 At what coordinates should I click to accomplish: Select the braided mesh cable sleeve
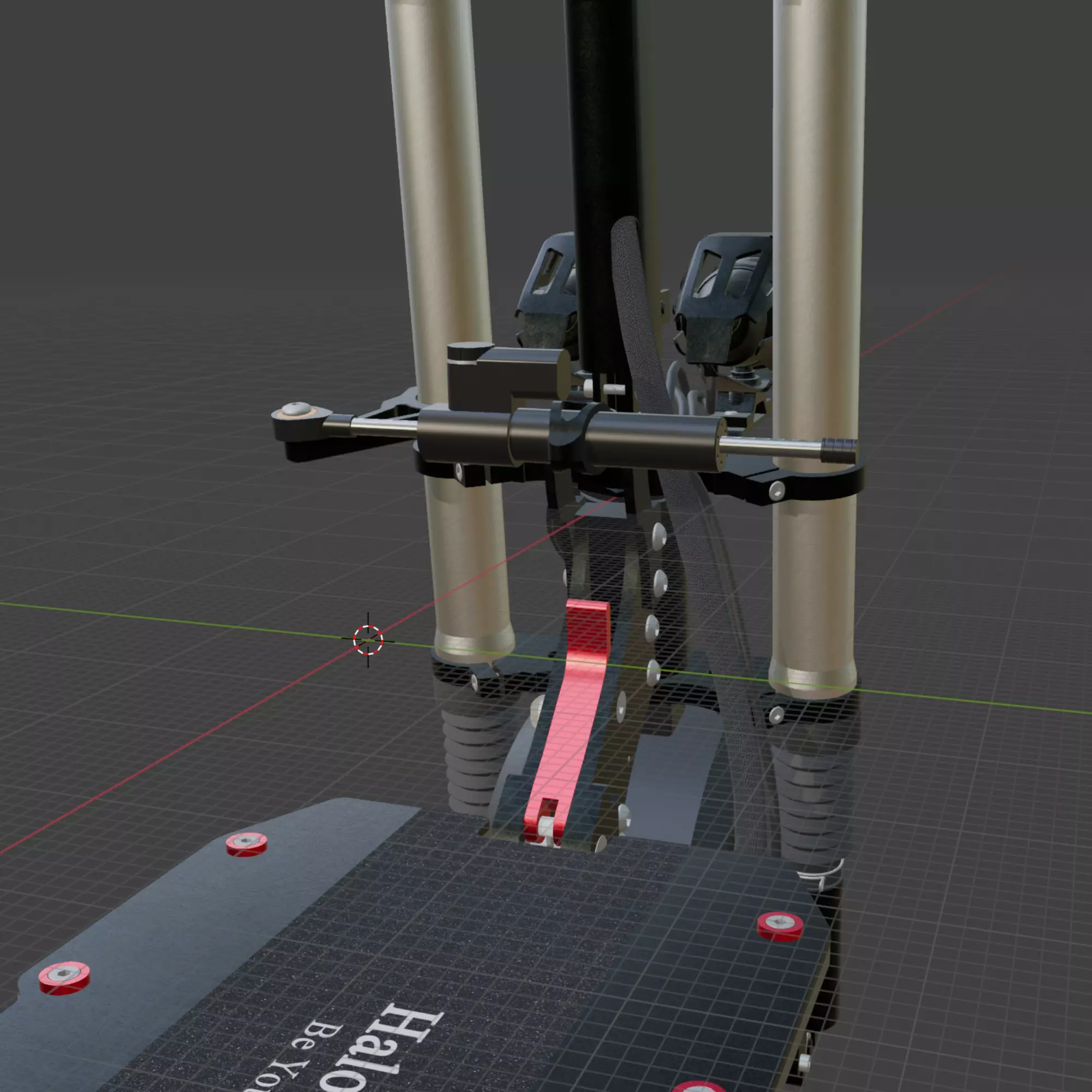coord(642,317)
